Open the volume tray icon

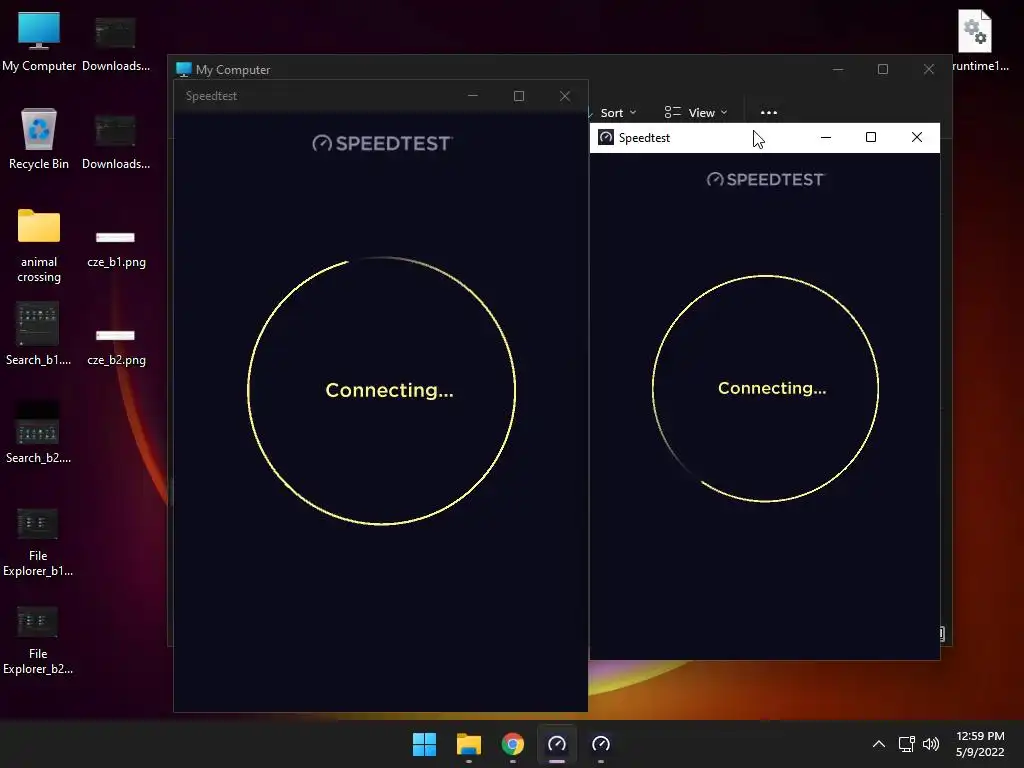click(x=931, y=744)
